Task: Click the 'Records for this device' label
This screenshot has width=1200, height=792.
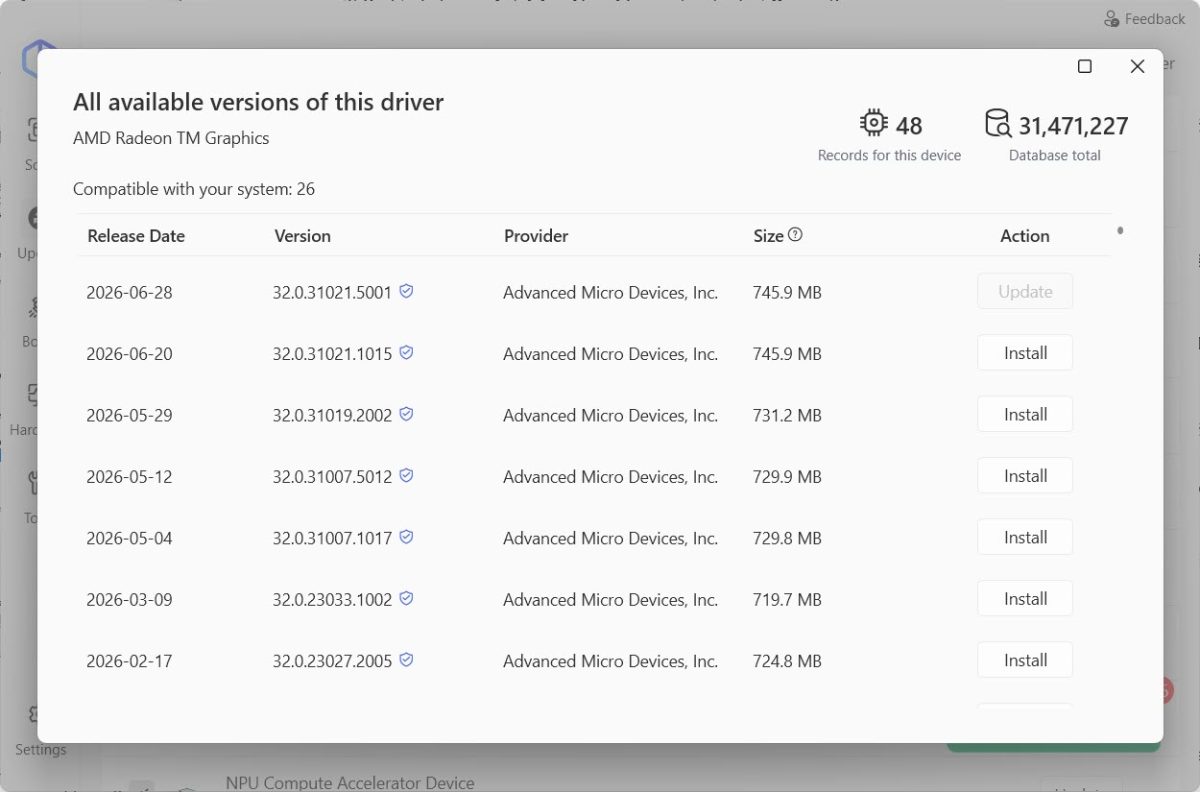Action: [x=889, y=155]
